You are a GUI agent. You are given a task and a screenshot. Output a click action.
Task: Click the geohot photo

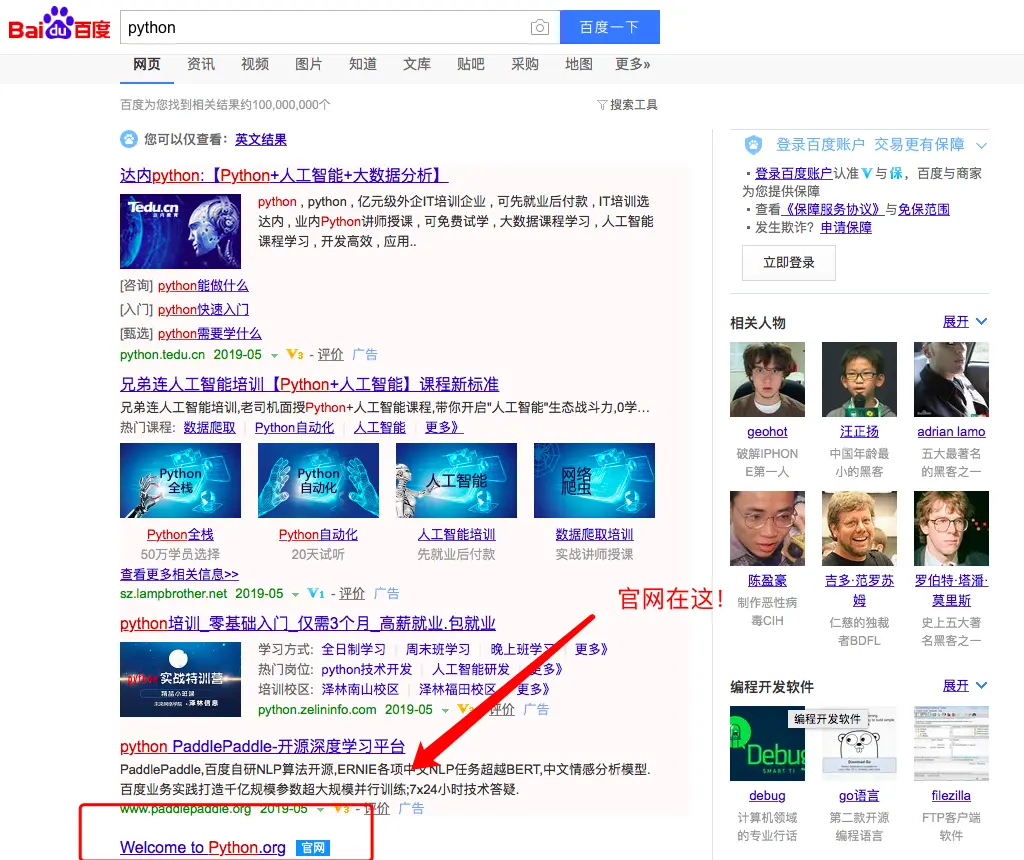pos(767,379)
